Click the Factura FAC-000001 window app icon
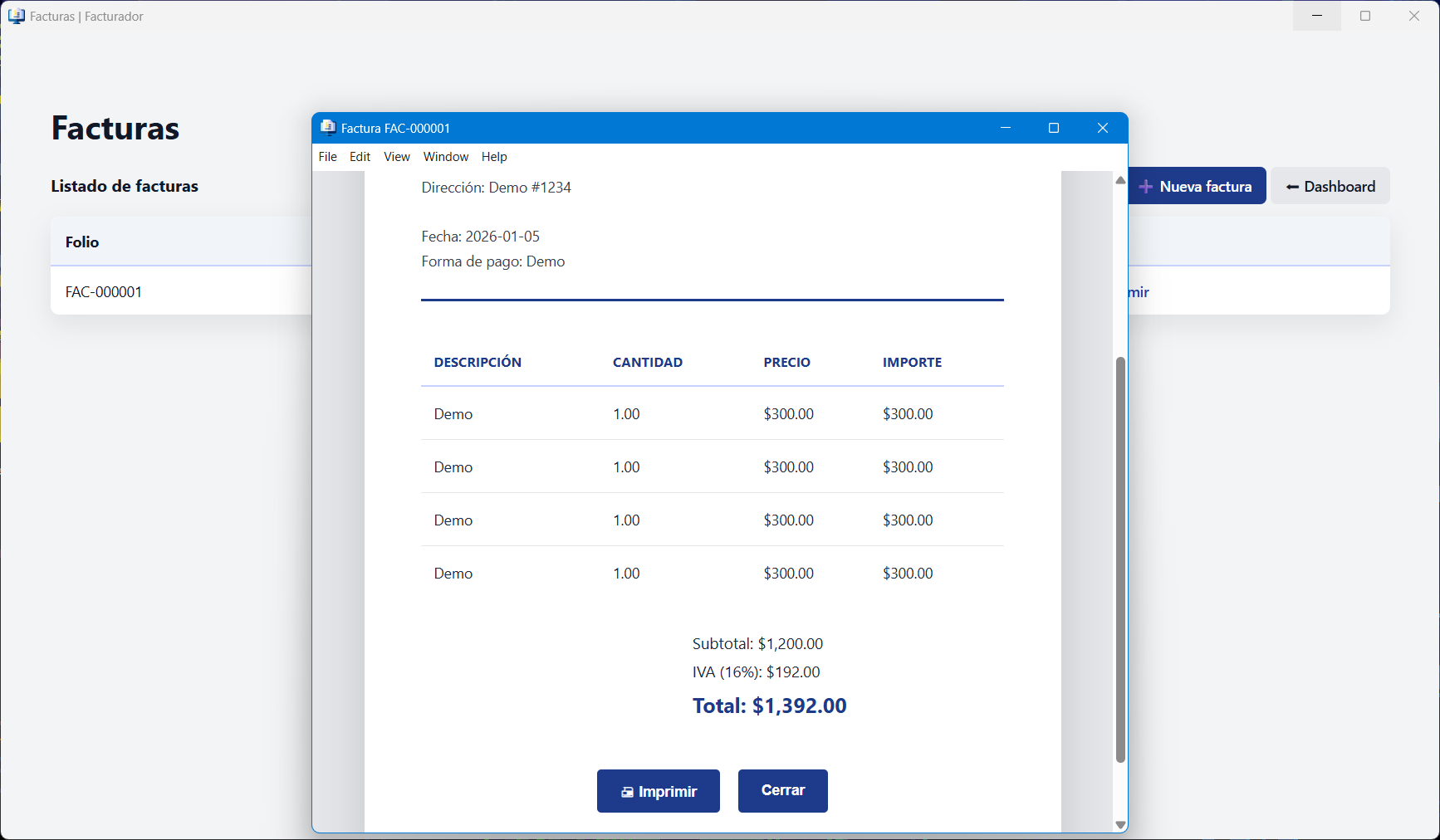 328,128
